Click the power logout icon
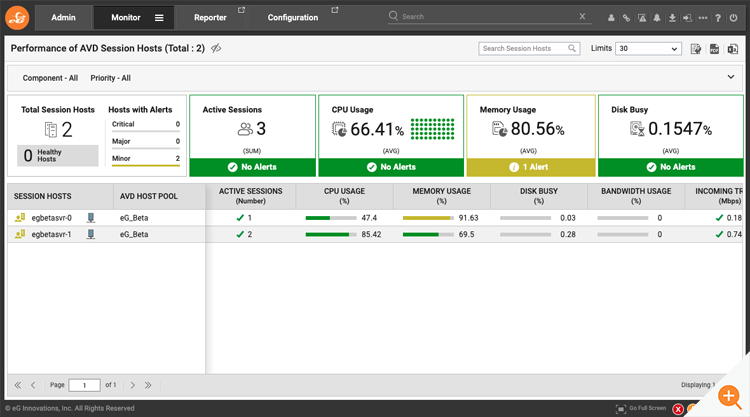 [x=733, y=18]
